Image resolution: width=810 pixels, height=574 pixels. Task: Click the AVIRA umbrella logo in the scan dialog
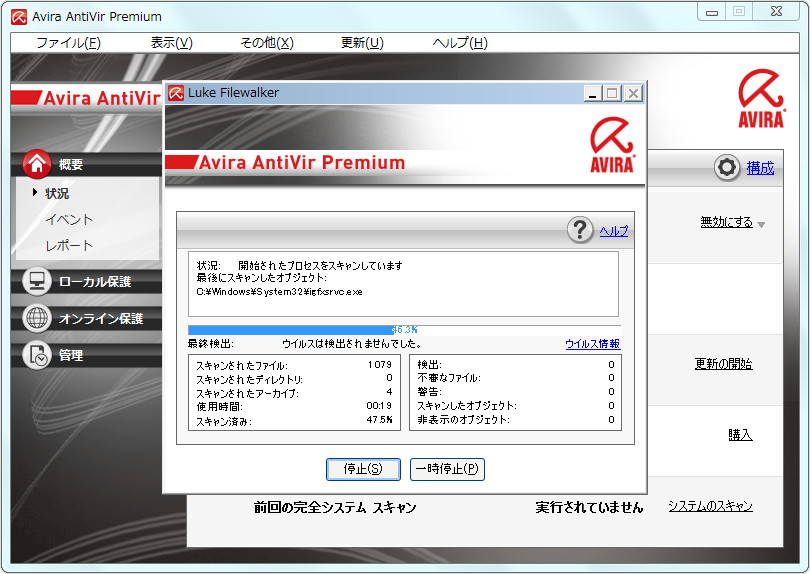613,145
